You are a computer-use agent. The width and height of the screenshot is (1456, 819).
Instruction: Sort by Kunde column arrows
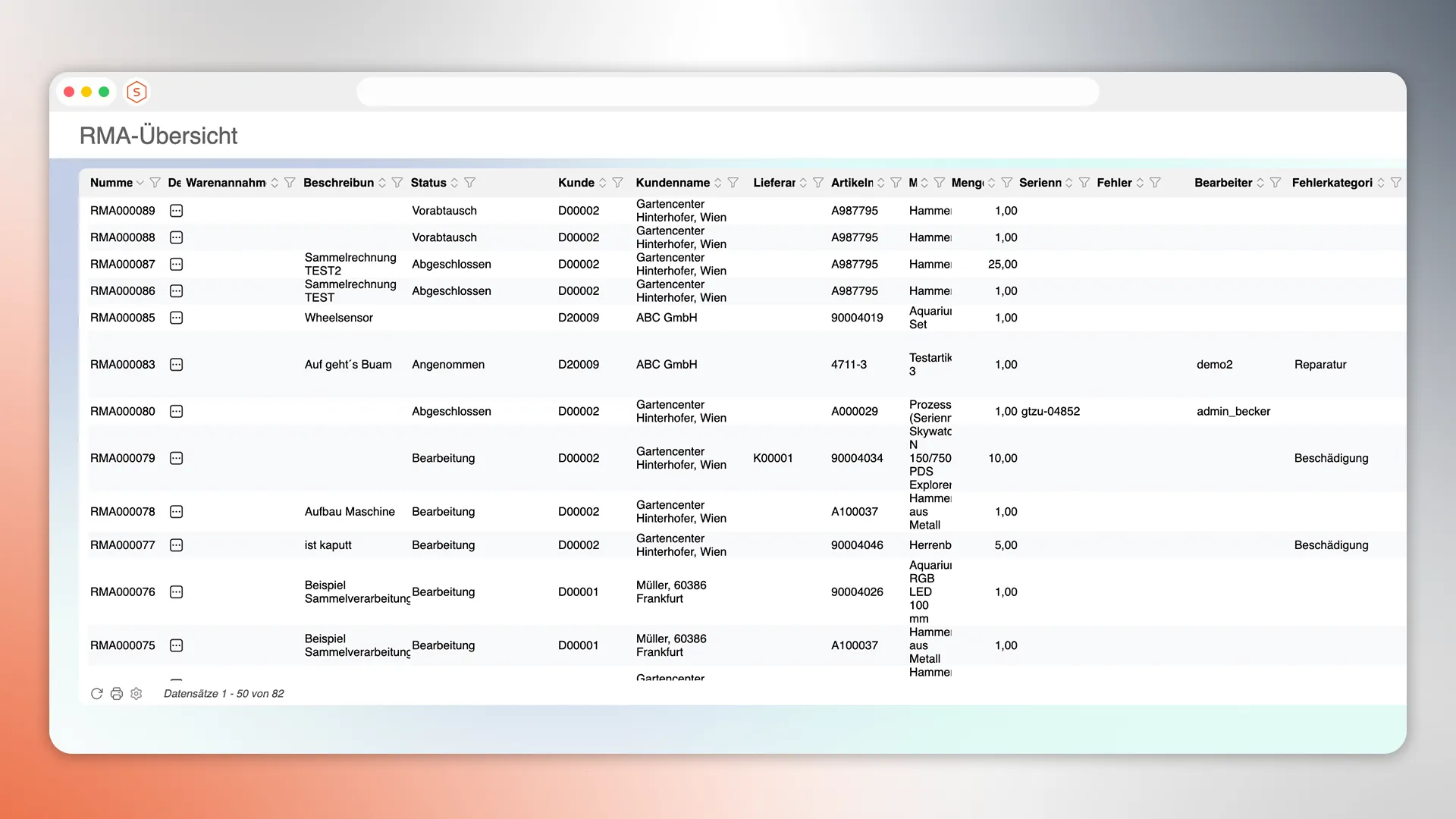(x=602, y=183)
